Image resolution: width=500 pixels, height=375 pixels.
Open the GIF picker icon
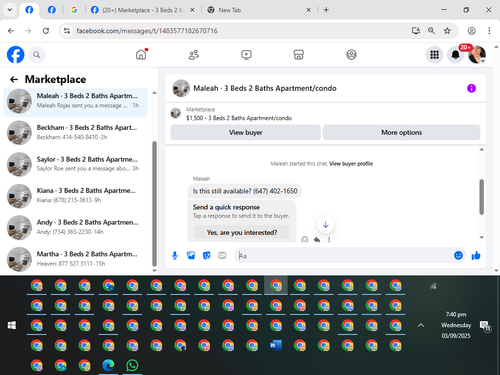[222, 256]
